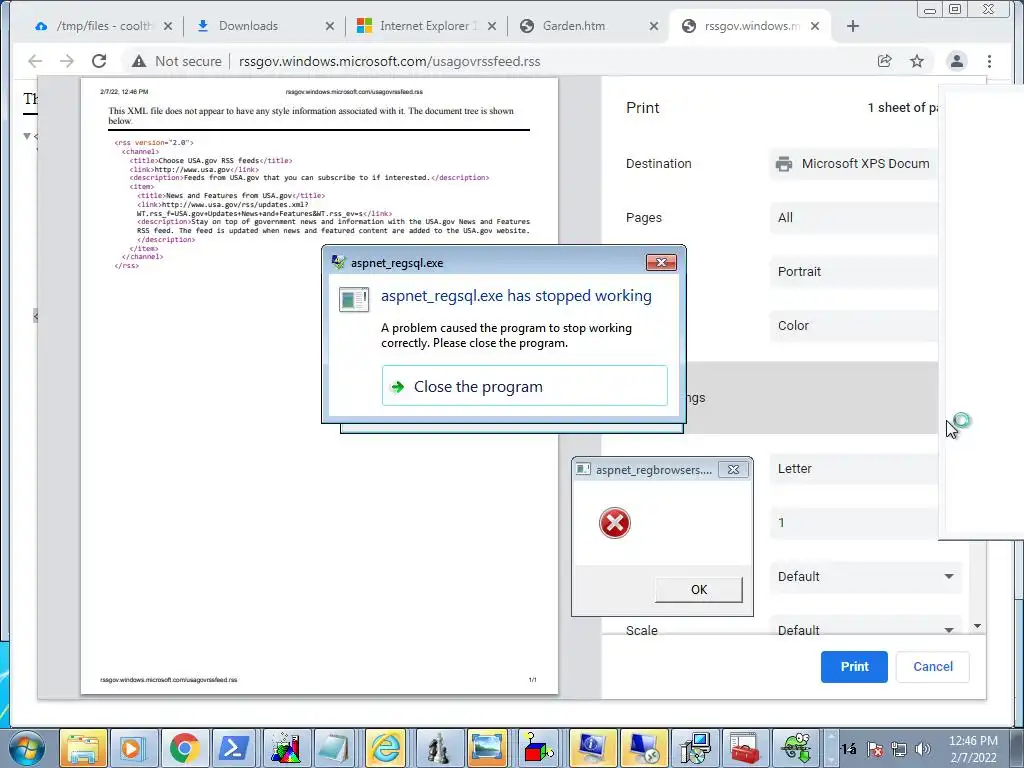Click the print preview page
The width and height of the screenshot is (1024, 768).
pyautogui.click(x=319, y=386)
